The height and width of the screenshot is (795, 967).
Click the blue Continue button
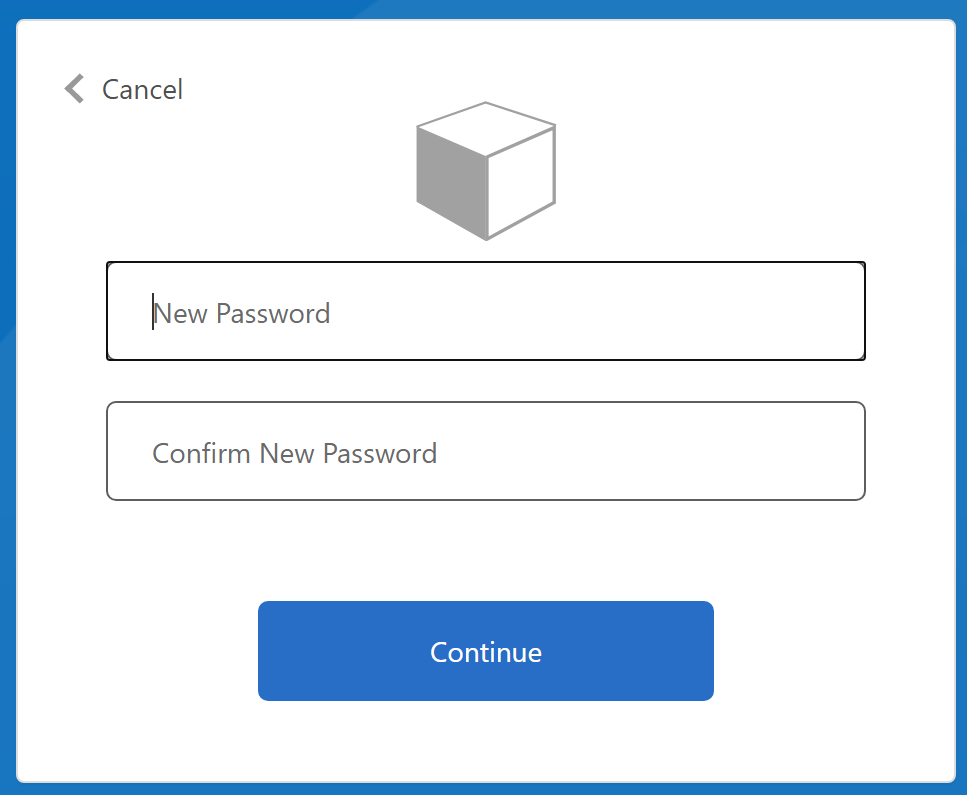click(x=485, y=651)
